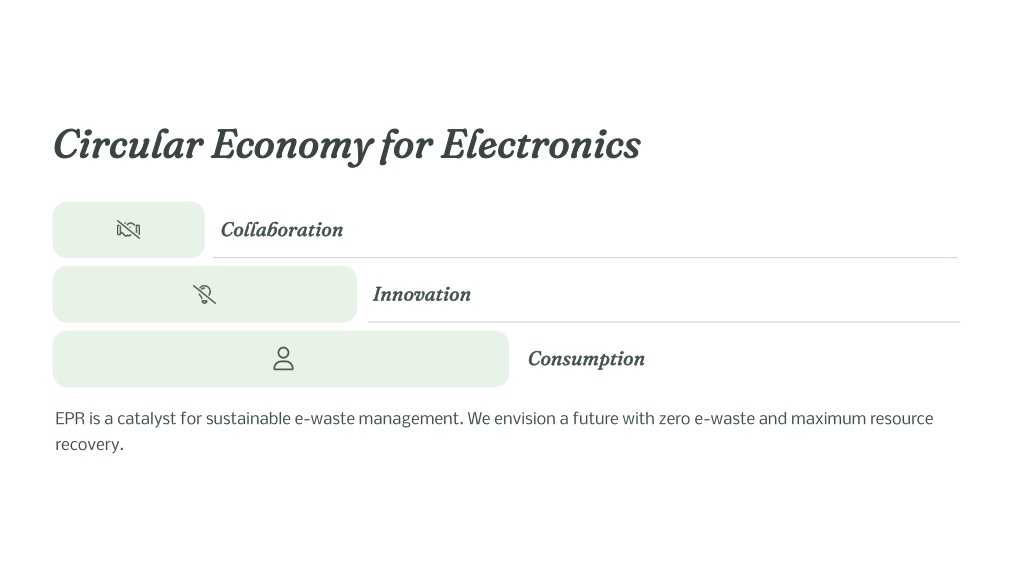This screenshot has width=1024, height=576.
Task: Select the green Collaboration bar shape
Action: tap(129, 229)
